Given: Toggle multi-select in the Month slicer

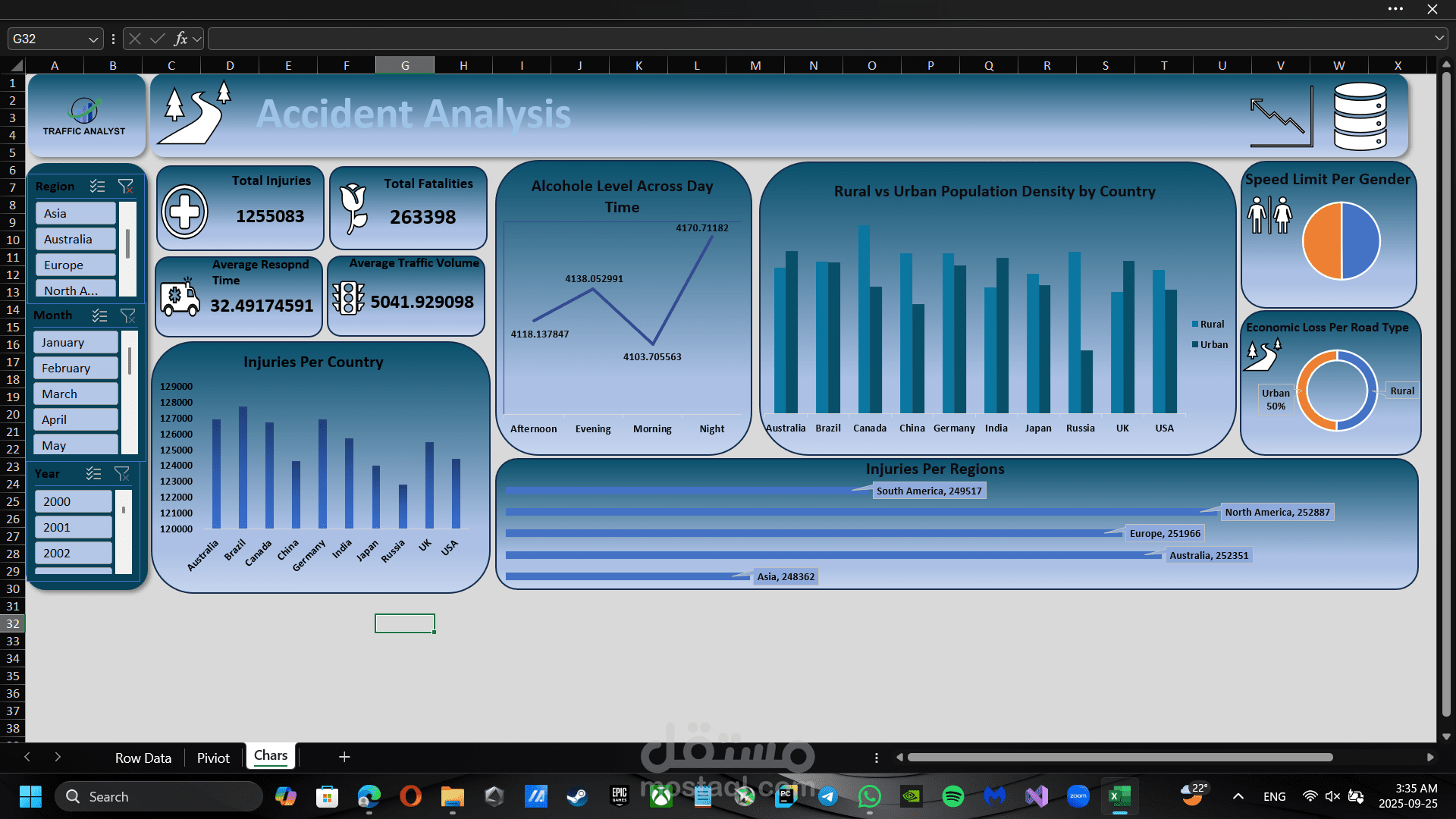Looking at the screenshot, I should [99, 315].
